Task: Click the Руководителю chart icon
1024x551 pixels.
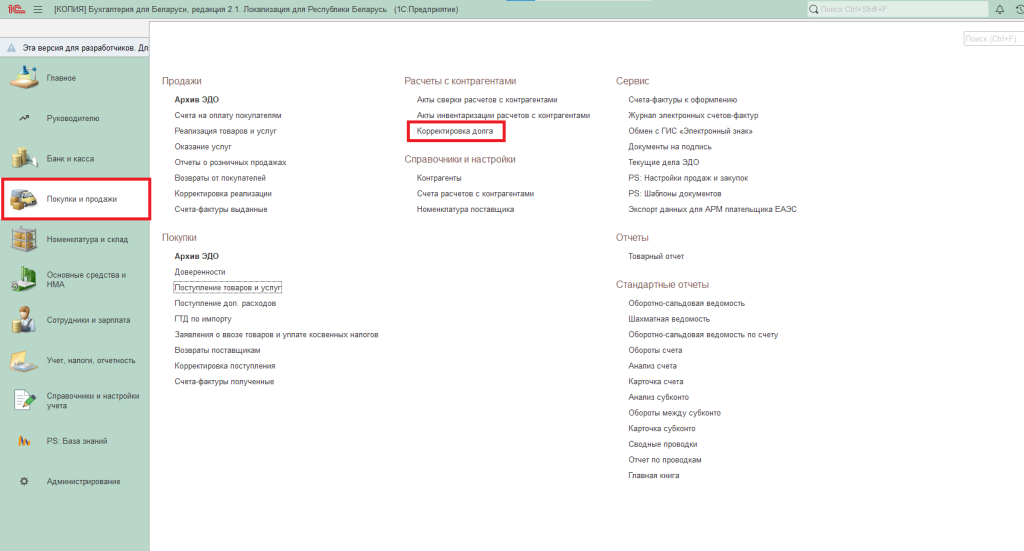Action: pyautogui.click(x=24, y=118)
